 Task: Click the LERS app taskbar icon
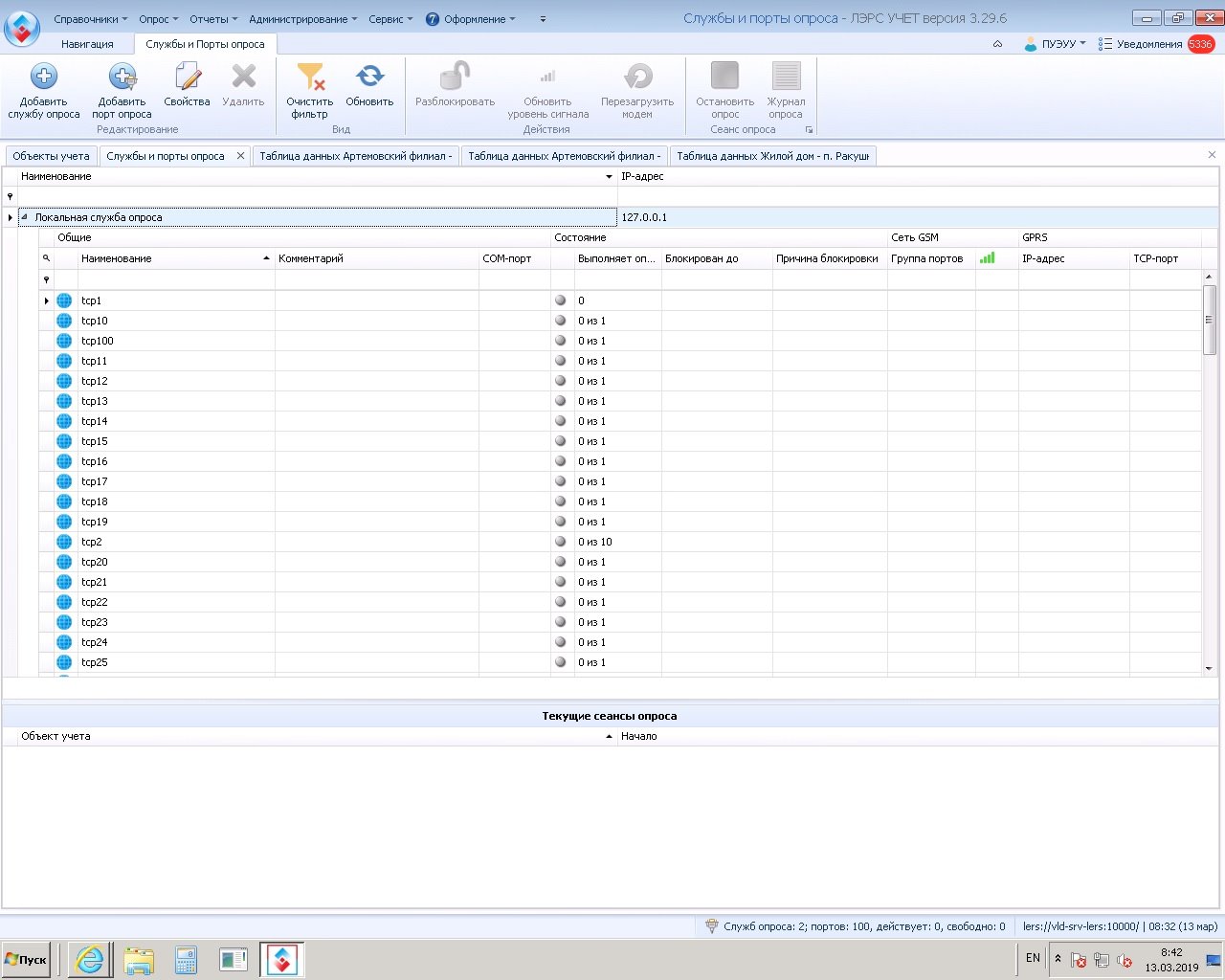[282, 959]
